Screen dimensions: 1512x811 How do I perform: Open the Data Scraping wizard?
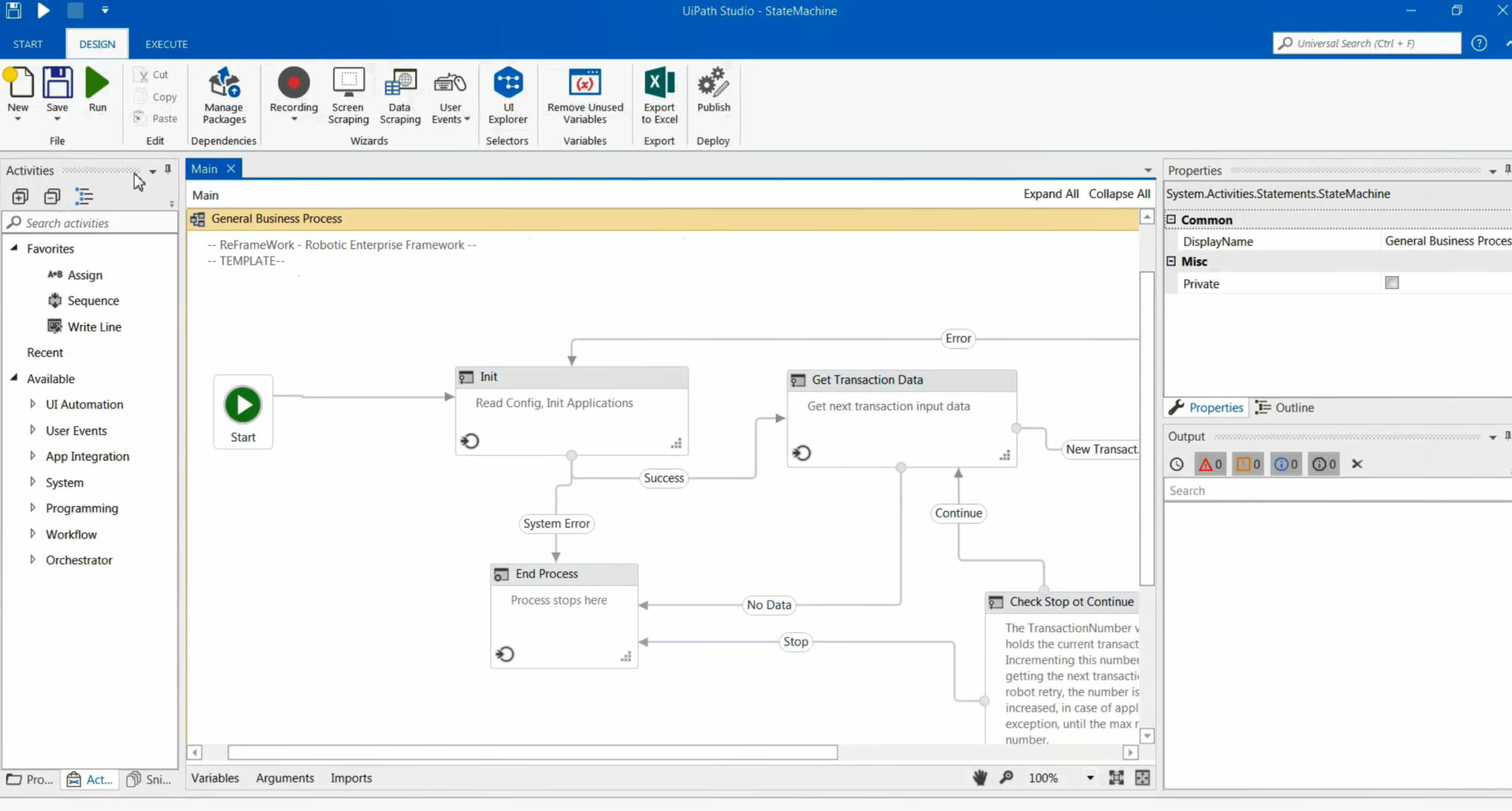(399, 95)
